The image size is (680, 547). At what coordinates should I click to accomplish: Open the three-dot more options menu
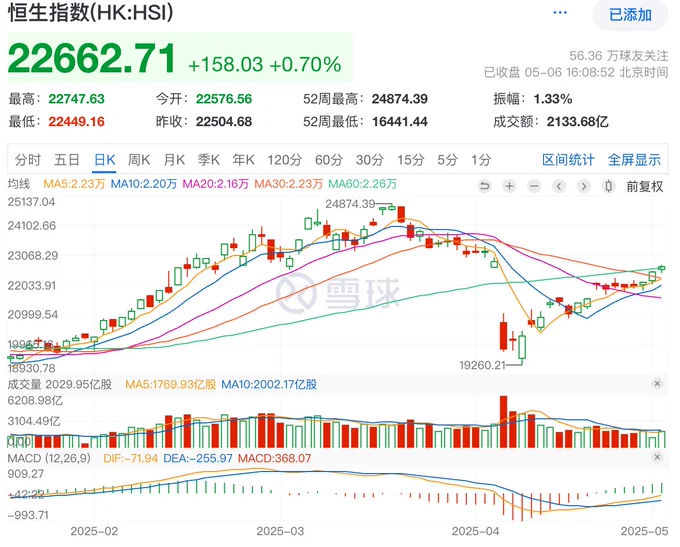560,13
